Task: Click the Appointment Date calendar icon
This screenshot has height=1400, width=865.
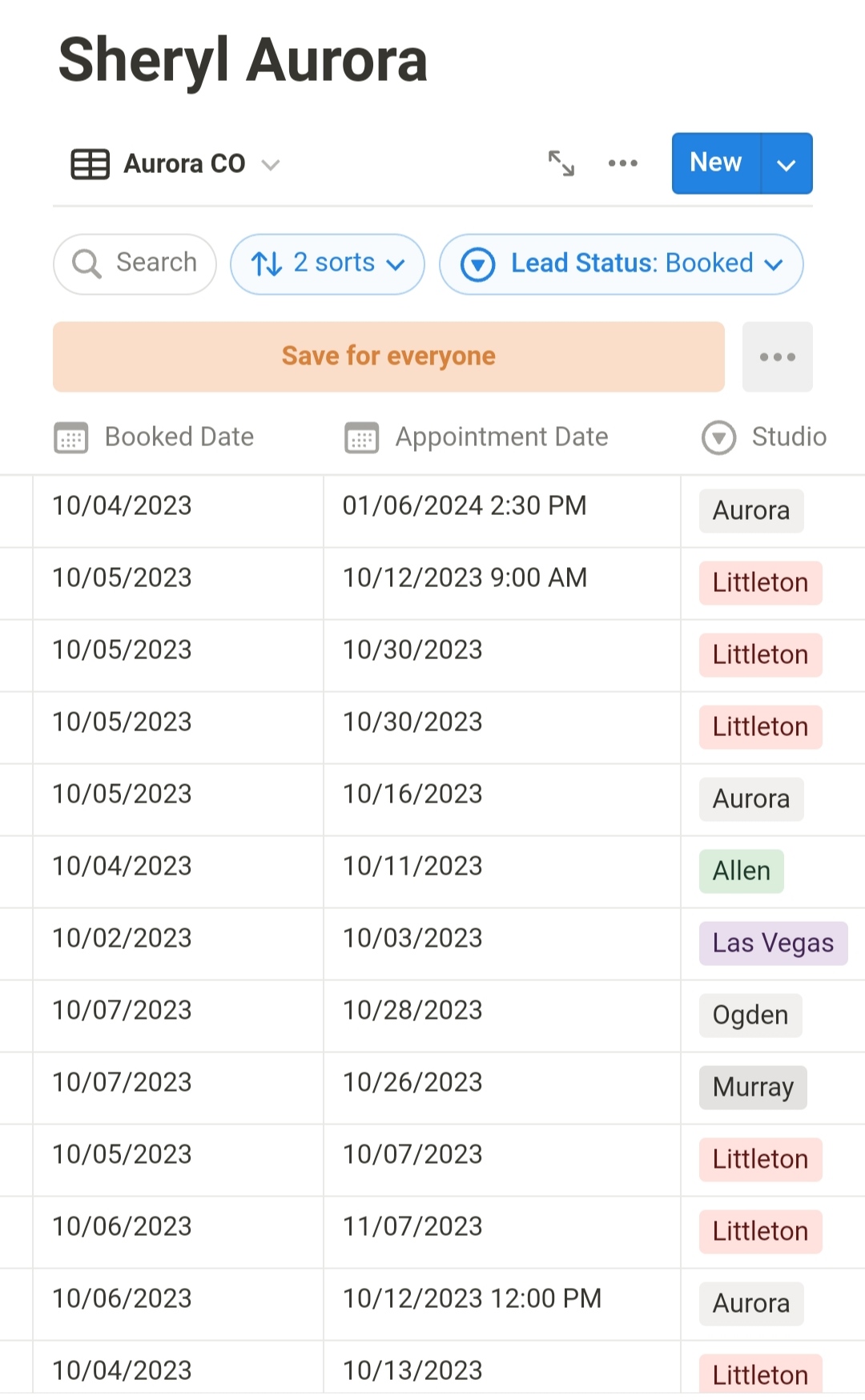Action: pyautogui.click(x=362, y=438)
